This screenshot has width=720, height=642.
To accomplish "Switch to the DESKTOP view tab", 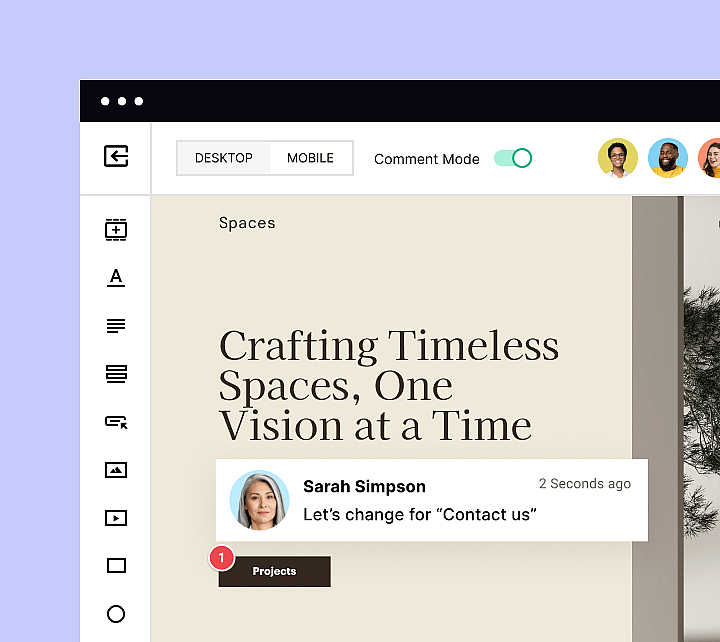I will coord(223,158).
